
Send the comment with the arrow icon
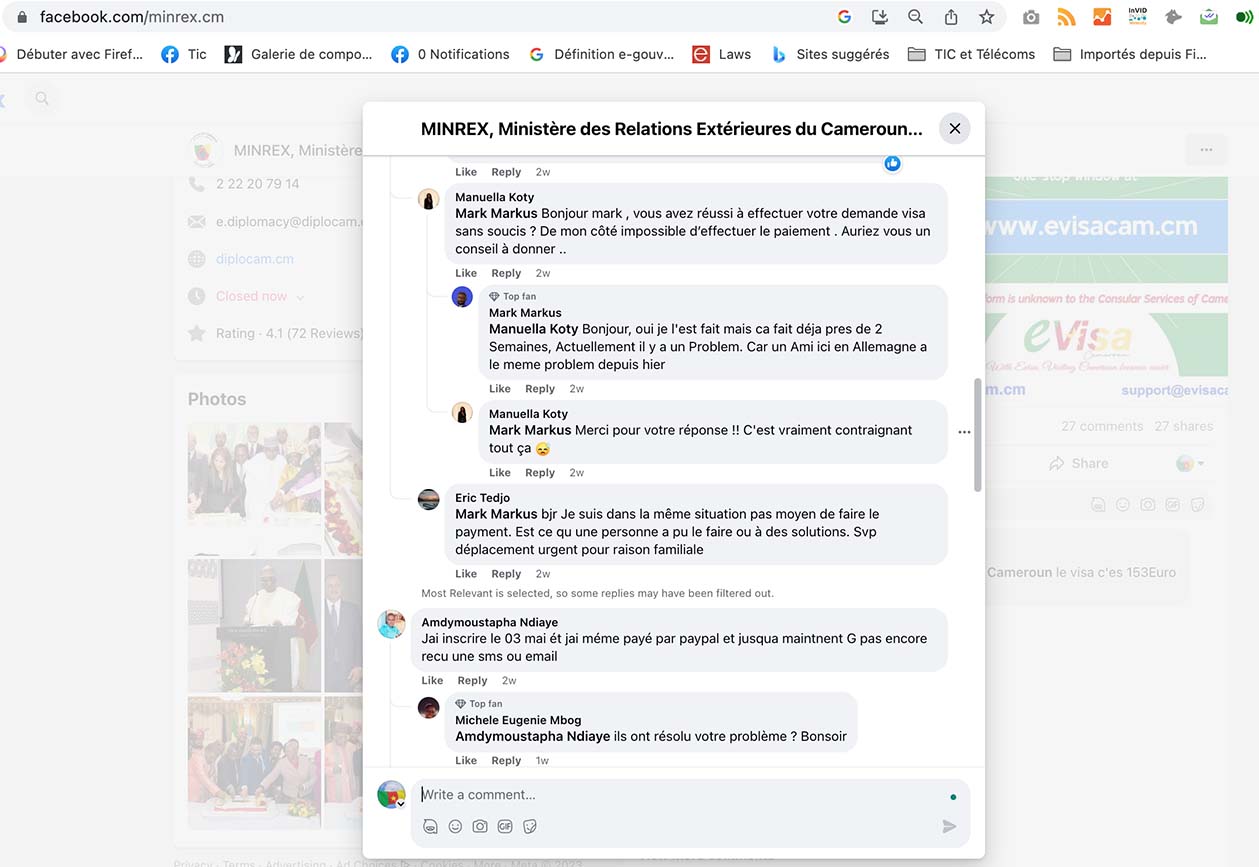point(949,826)
